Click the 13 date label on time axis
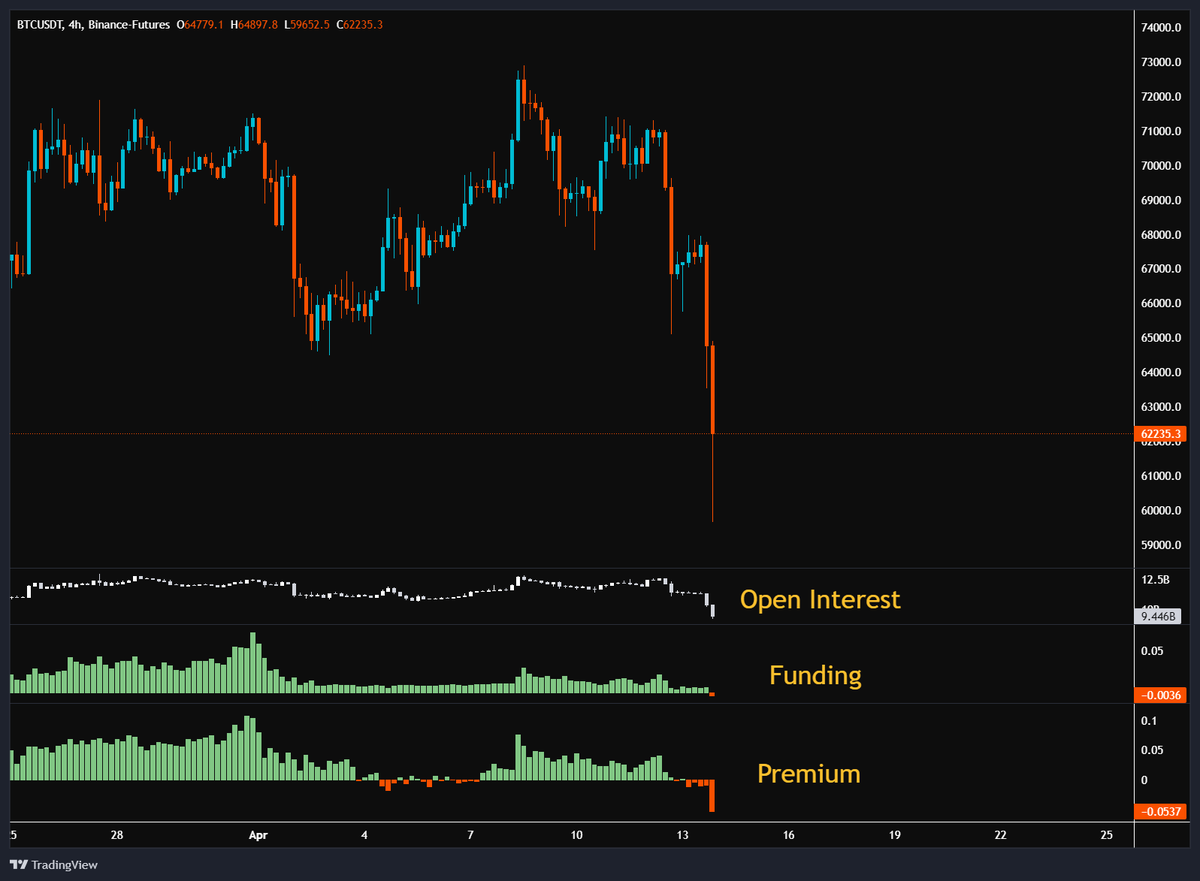This screenshot has height=881, width=1200. point(682,835)
